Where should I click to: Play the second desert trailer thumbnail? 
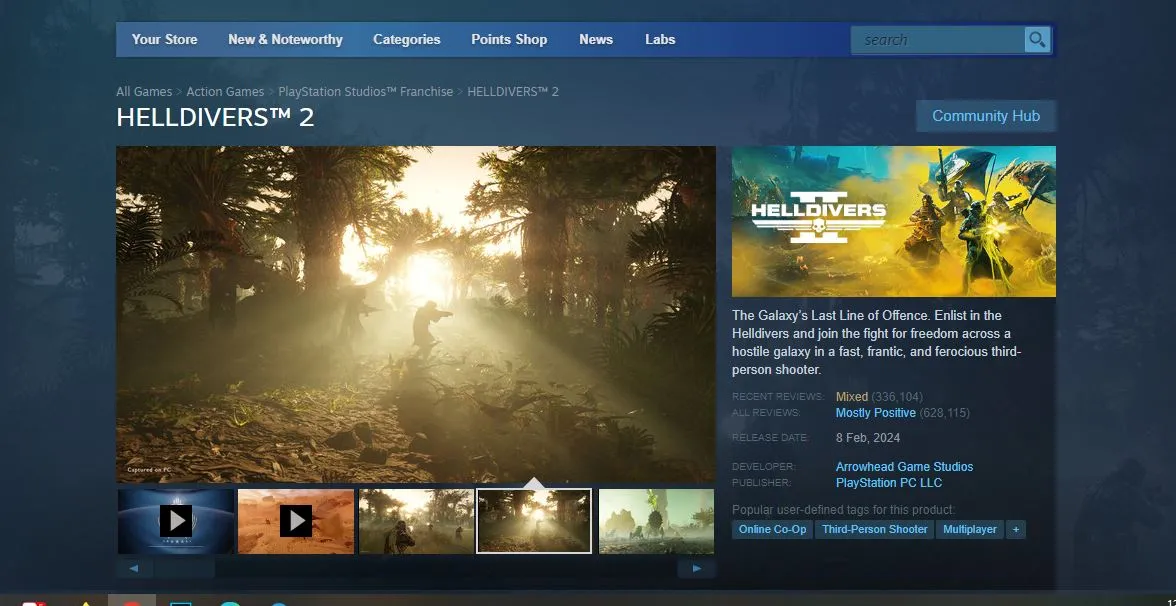296,521
